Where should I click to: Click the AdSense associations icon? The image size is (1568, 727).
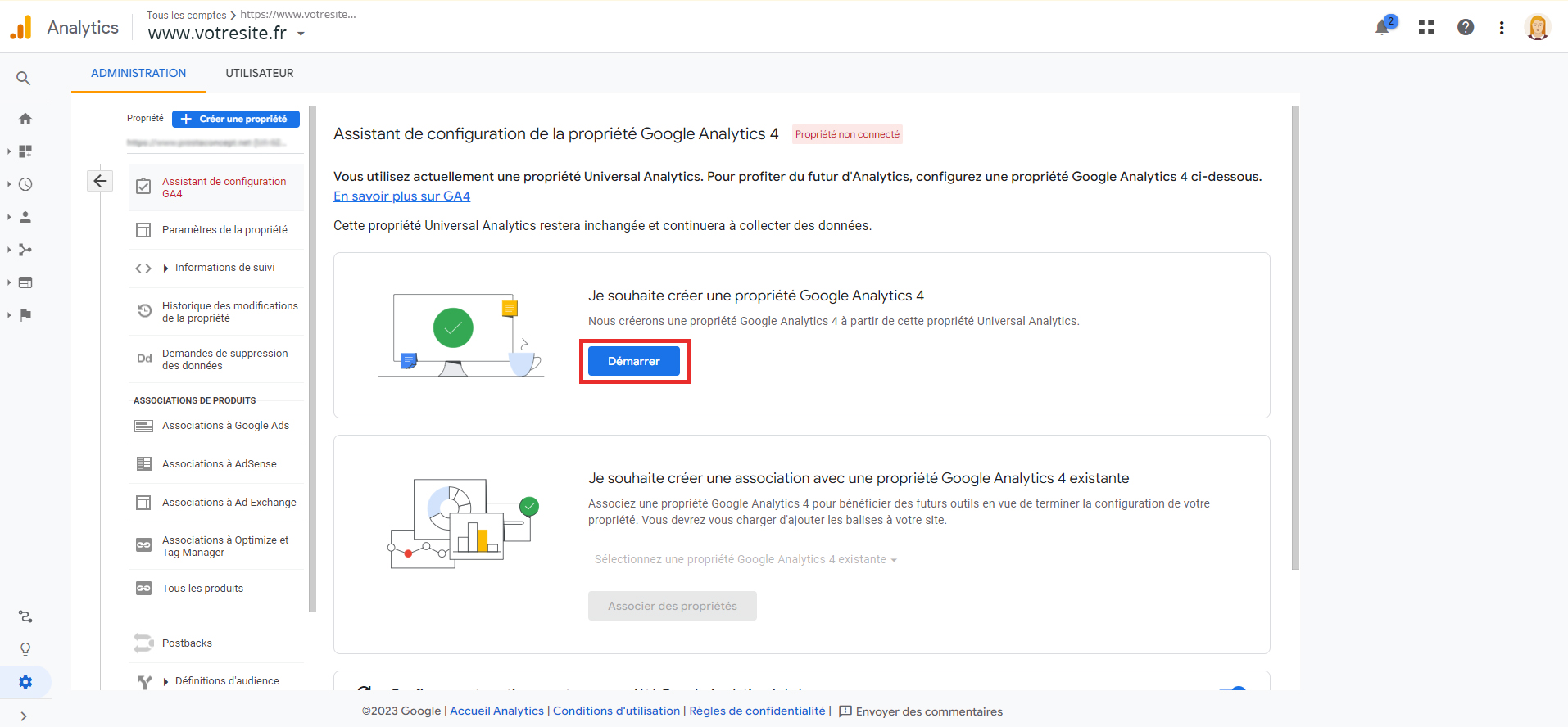143,464
